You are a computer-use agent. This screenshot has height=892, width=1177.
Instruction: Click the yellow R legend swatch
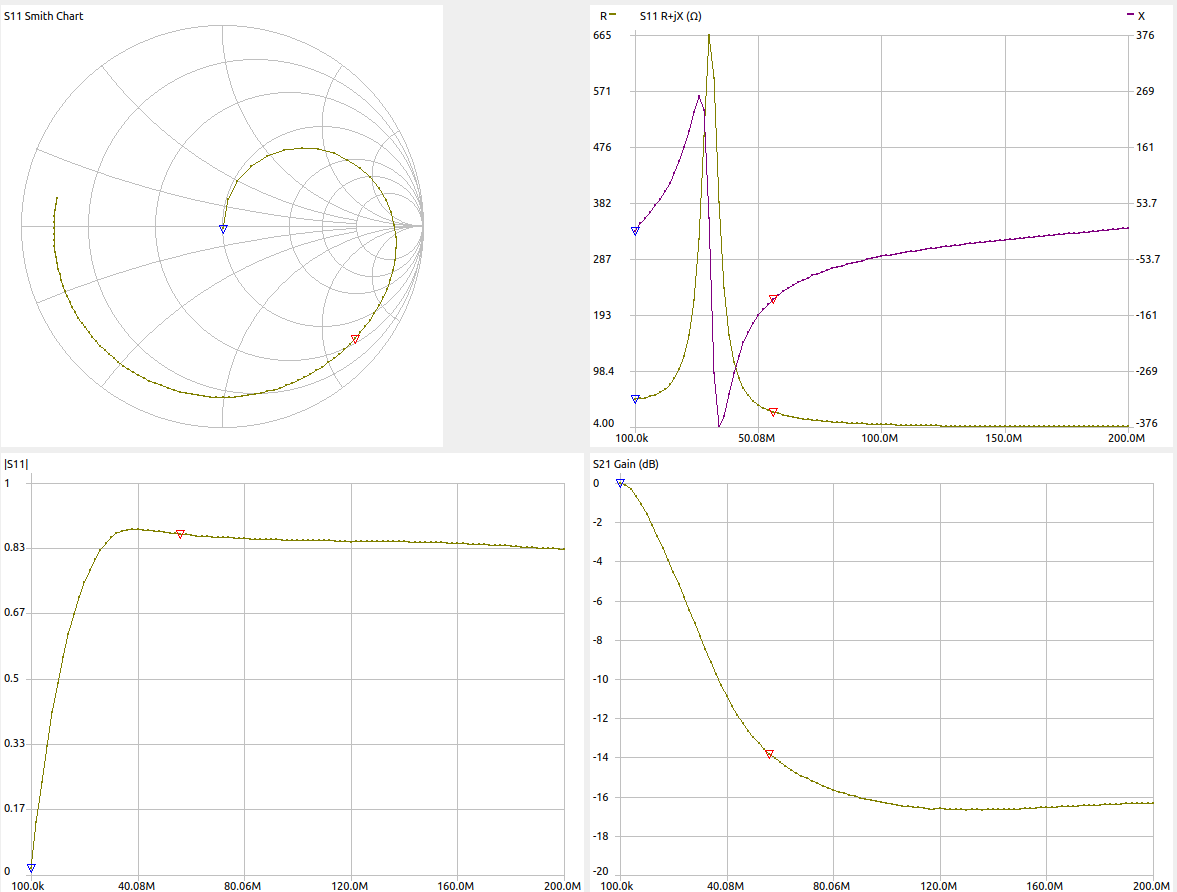[x=612, y=16]
